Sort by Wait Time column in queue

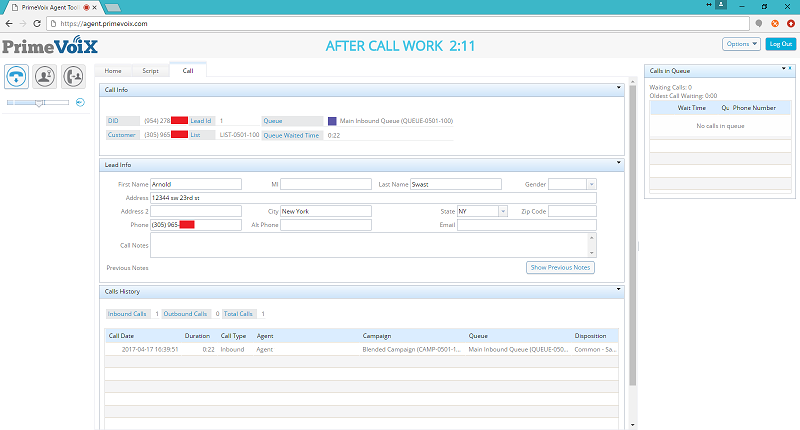coord(692,108)
